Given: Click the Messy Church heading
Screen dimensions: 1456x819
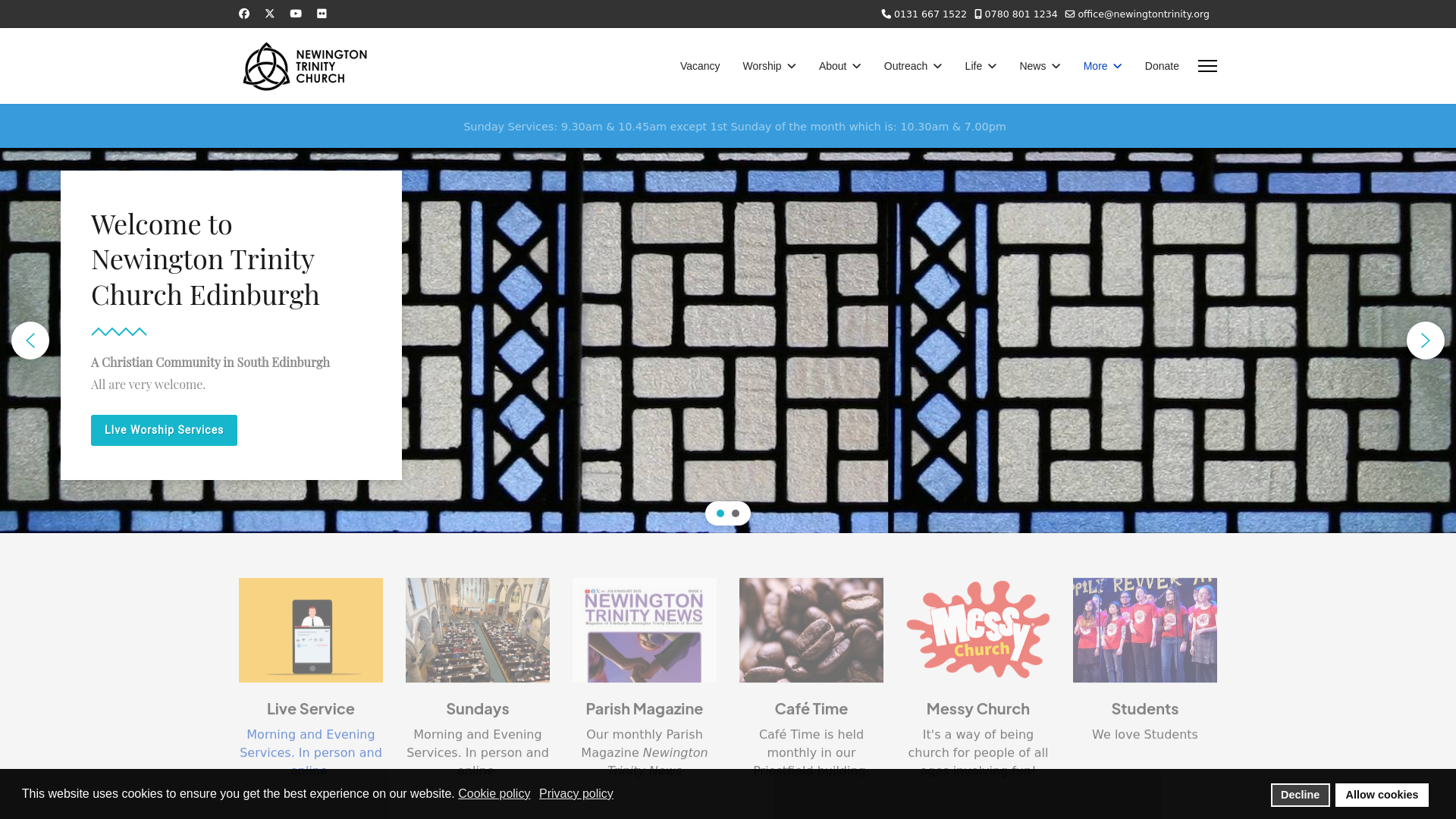Looking at the screenshot, I should 978,709.
